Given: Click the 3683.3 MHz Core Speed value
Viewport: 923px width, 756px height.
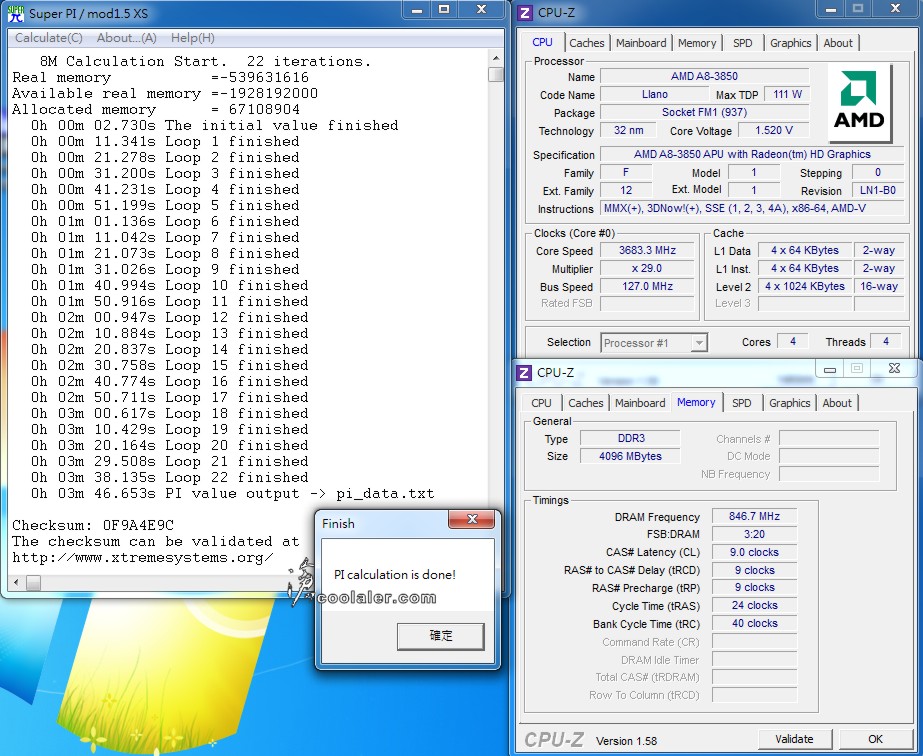Looking at the screenshot, I should pos(647,250).
